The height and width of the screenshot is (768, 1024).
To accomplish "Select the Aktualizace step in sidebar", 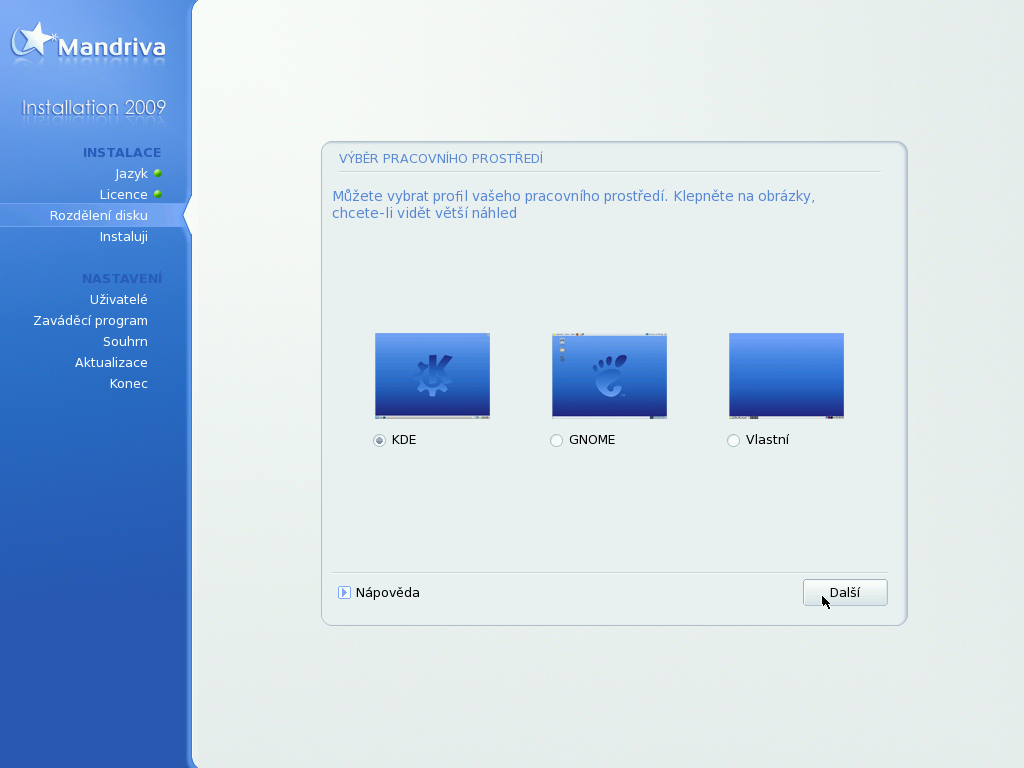I will coord(111,362).
